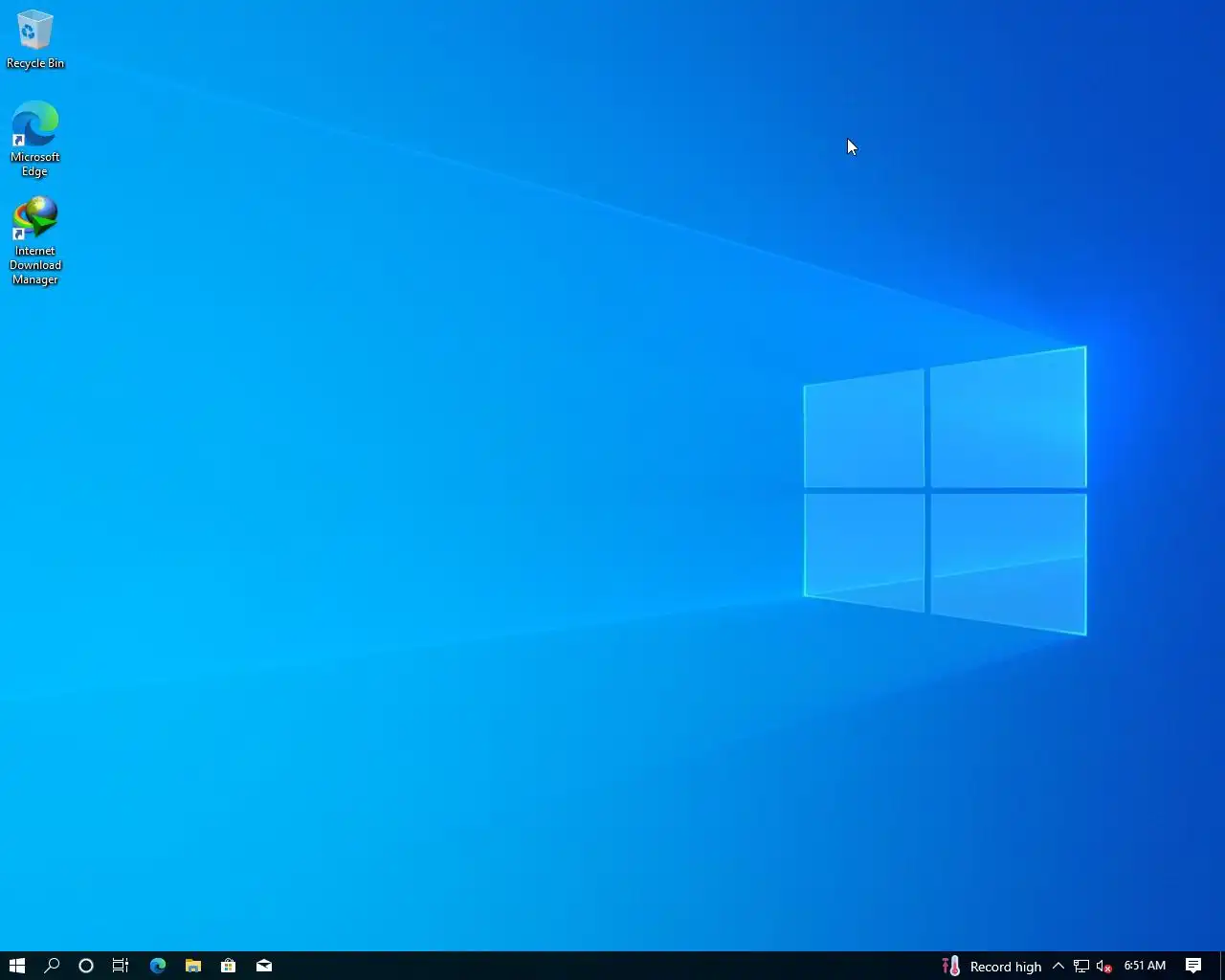
Task: Select the Internet Download Manager desktop shortcut
Action: coord(35,241)
